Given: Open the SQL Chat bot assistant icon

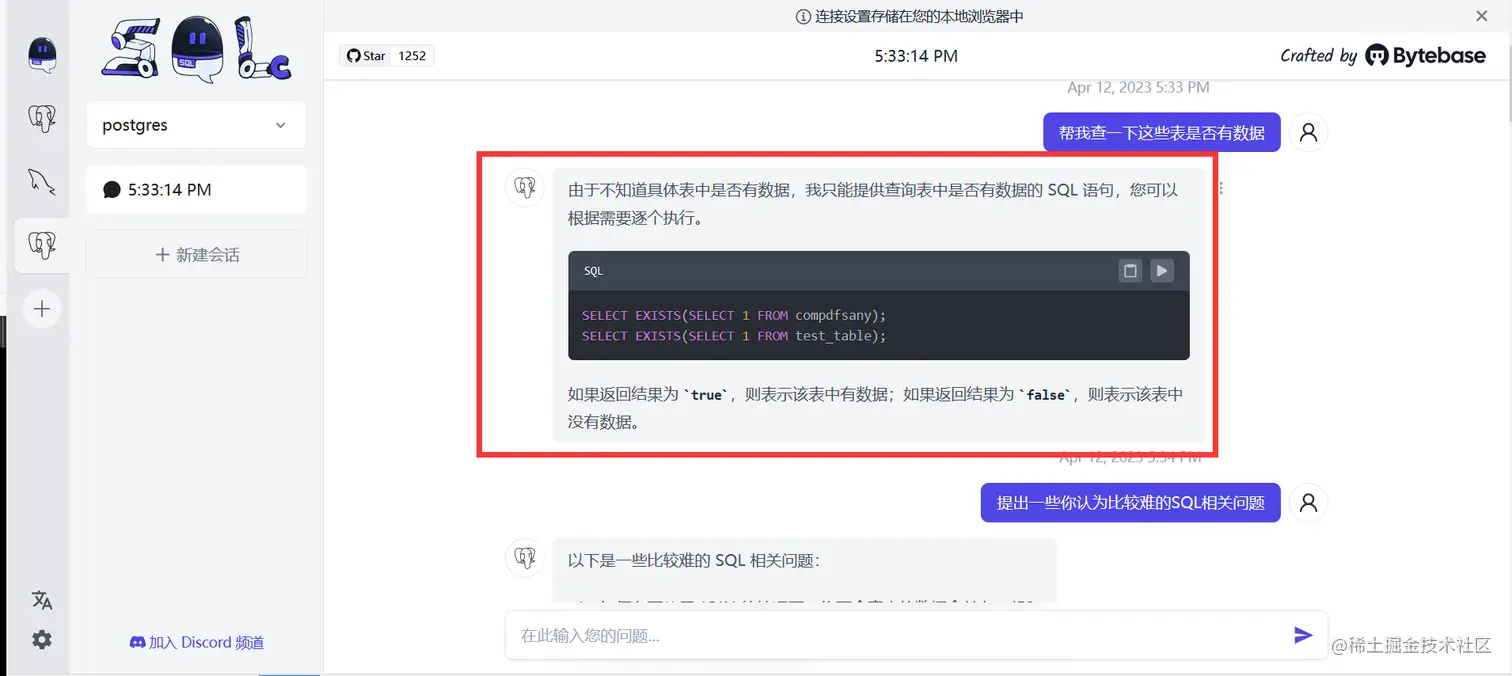Looking at the screenshot, I should [42, 54].
